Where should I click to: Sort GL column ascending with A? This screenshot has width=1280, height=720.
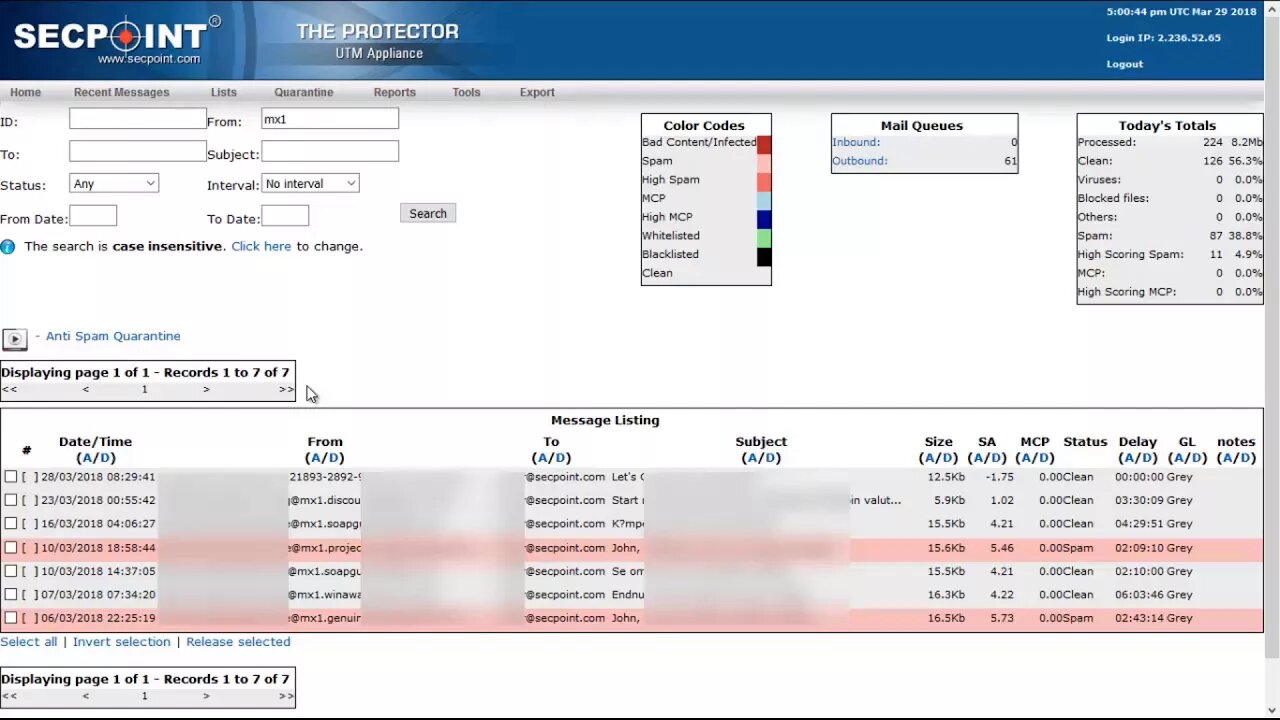(x=1179, y=458)
